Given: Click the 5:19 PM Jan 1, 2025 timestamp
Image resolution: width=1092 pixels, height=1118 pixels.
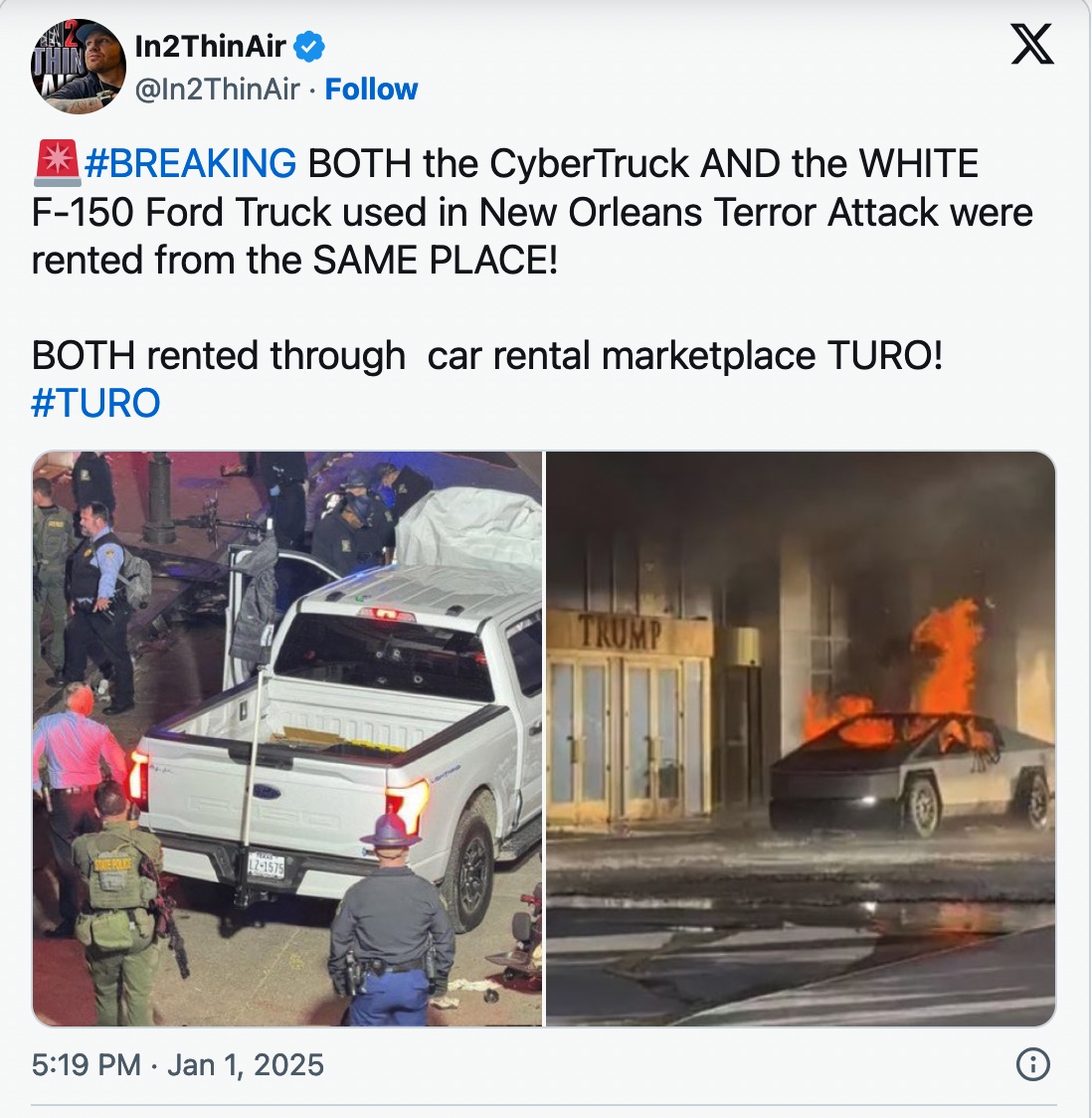Looking at the screenshot, I should (x=177, y=1064).
